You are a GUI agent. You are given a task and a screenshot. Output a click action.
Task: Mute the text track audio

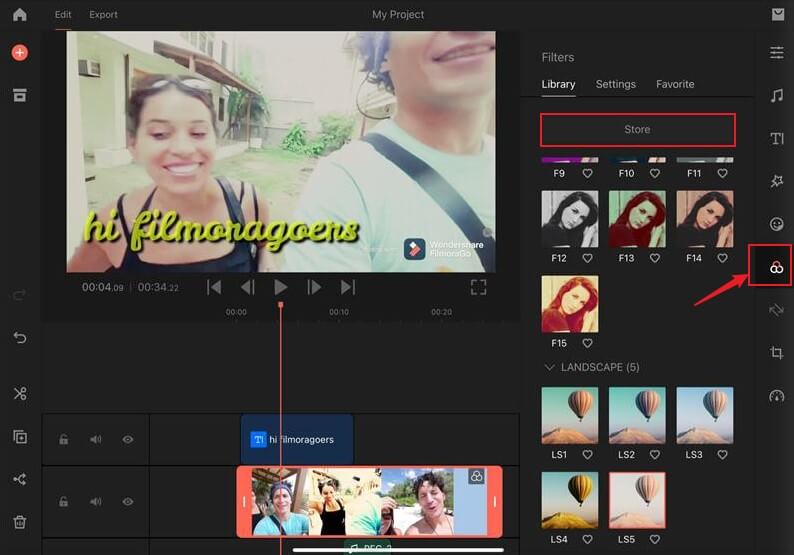pos(96,439)
